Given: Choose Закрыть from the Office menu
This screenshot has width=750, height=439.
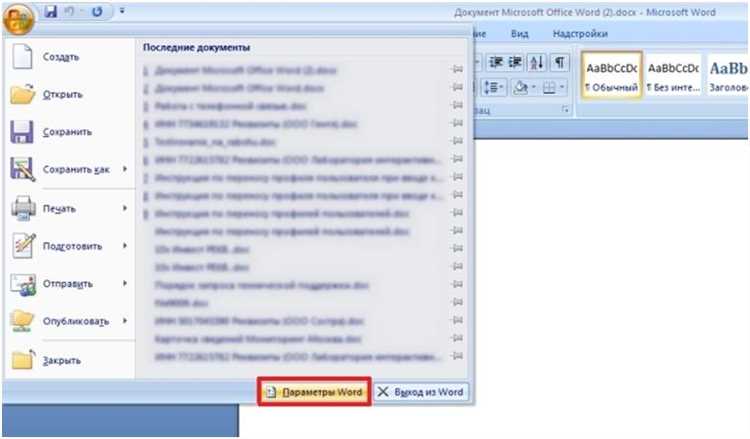Looking at the screenshot, I should pyautogui.click(x=69, y=360).
